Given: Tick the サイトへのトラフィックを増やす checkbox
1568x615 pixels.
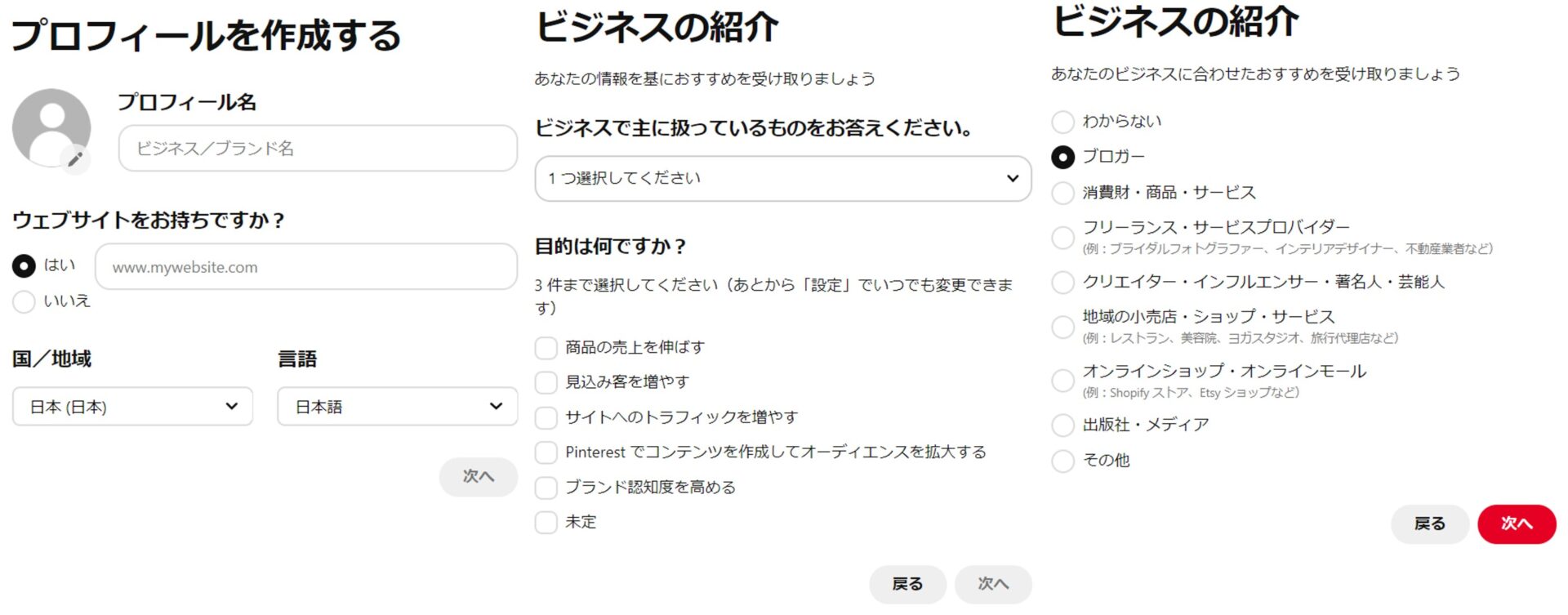Looking at the screenshot, I should coord(546,417).
